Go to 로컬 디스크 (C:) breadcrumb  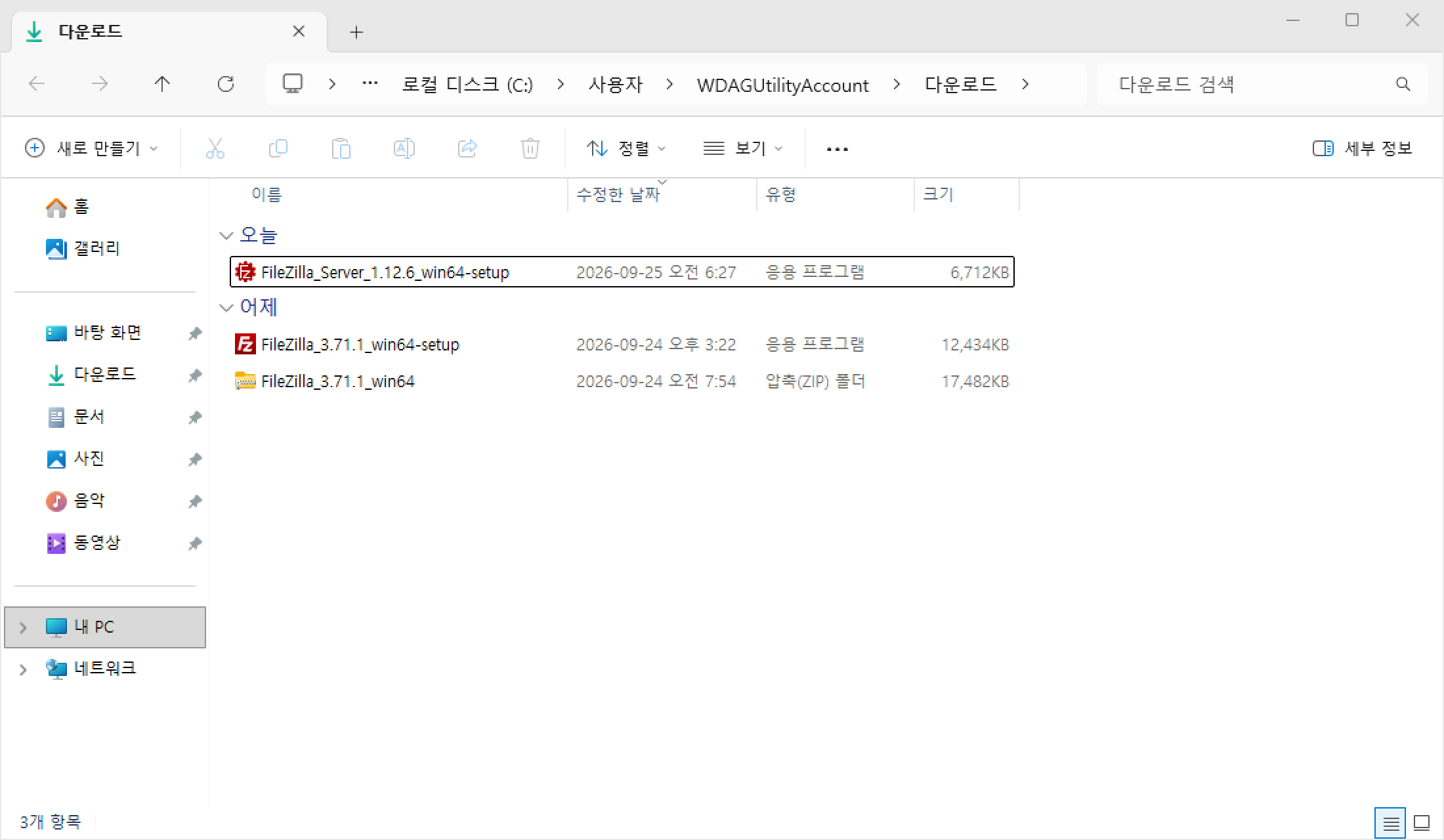[x=467, y=85]
